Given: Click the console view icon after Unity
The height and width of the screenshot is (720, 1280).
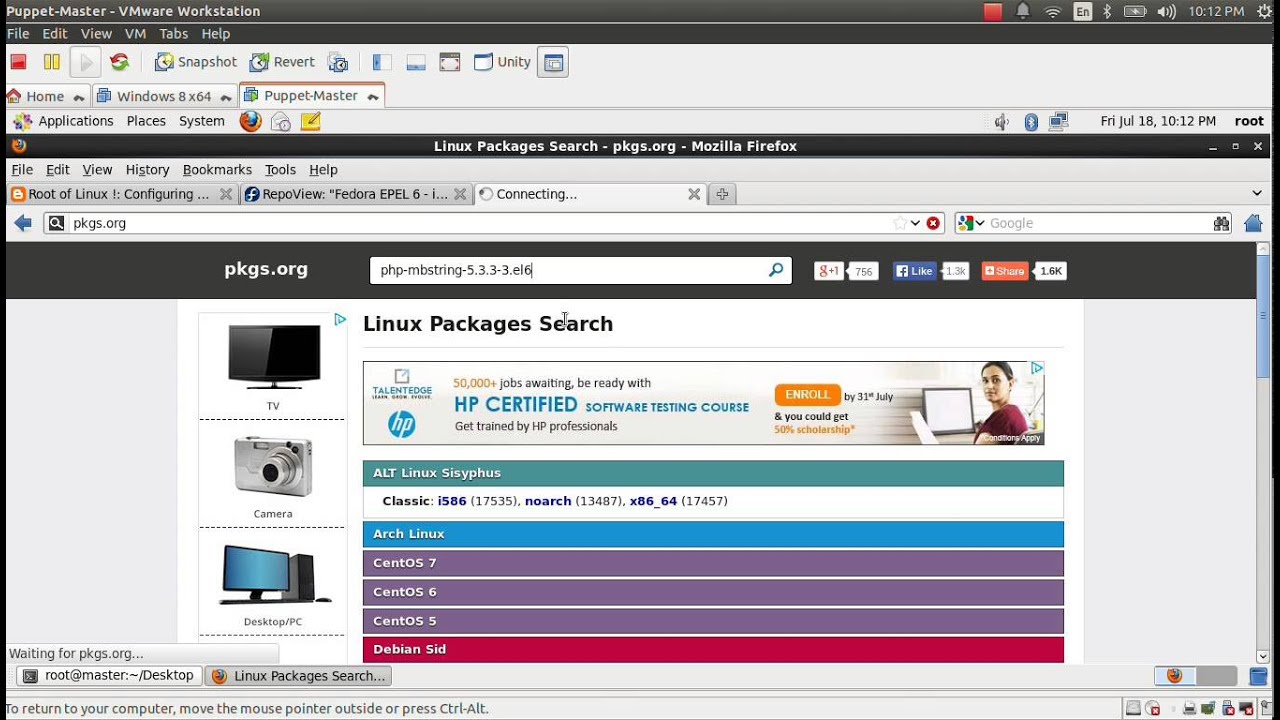Looking at the screenshot, I should [553, 62].
